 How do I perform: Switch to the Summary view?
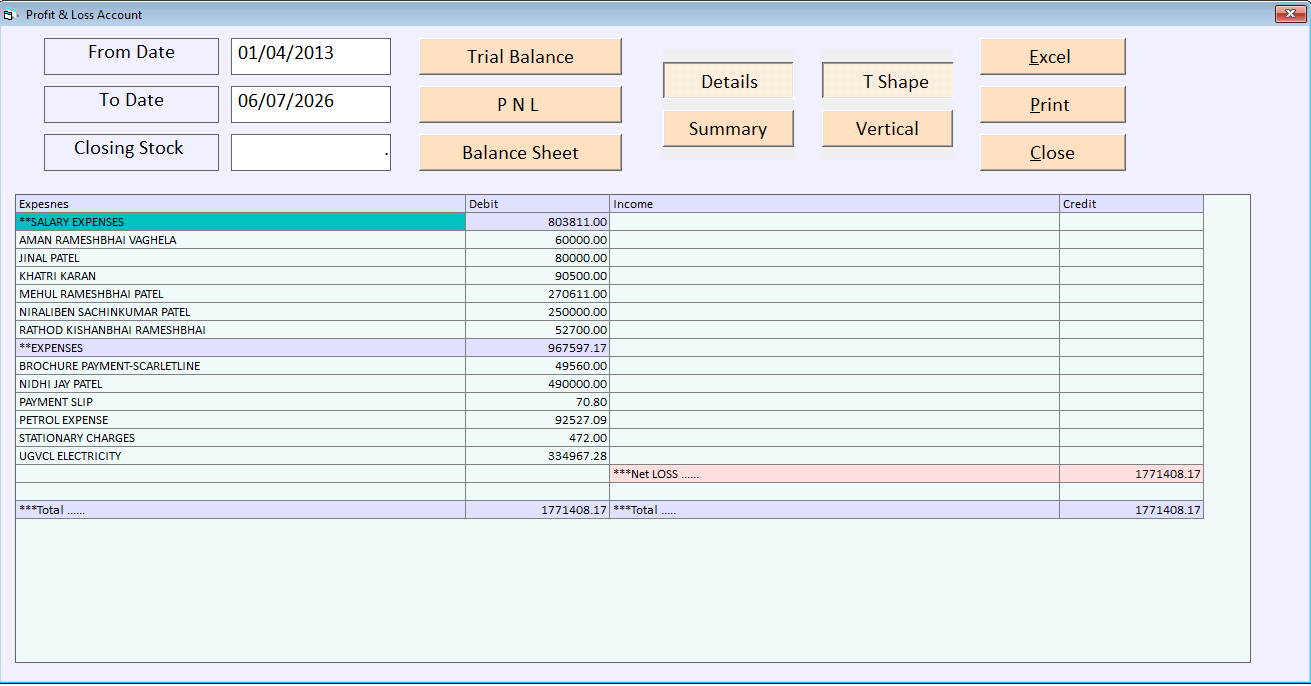pyautogui.click(x=728, y=129)
